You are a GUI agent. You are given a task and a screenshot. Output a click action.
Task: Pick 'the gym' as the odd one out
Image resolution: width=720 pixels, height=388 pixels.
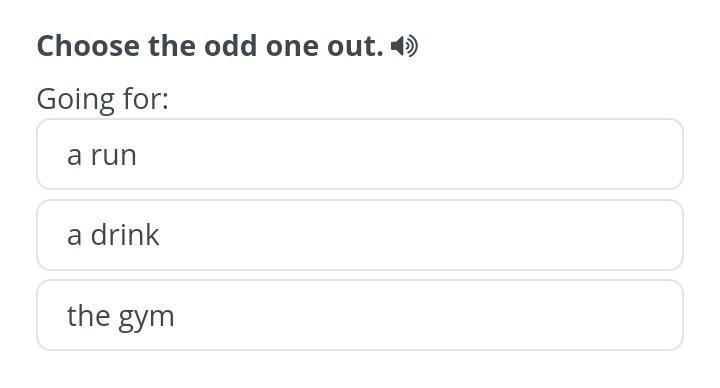pyautogui.click(x=360, y=315)
